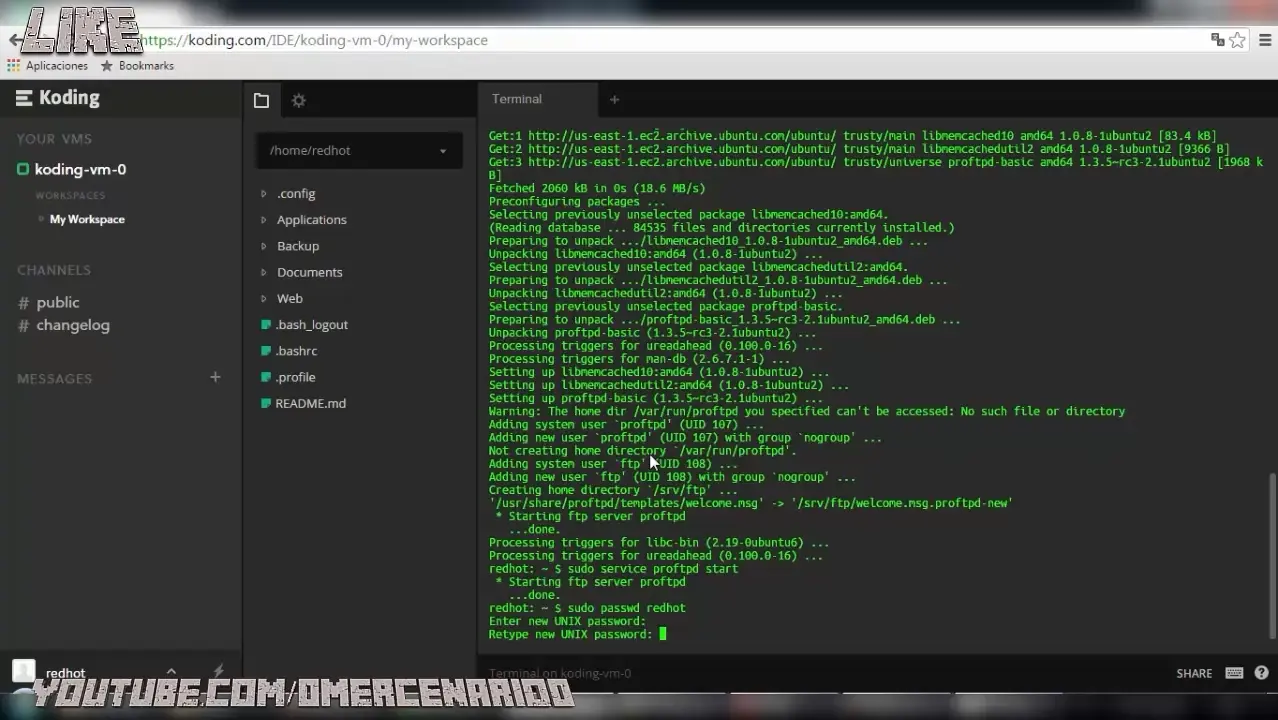Click the .bashrc file icon
The width and height of the screenshot is (1278, 720).
(266, 351)
